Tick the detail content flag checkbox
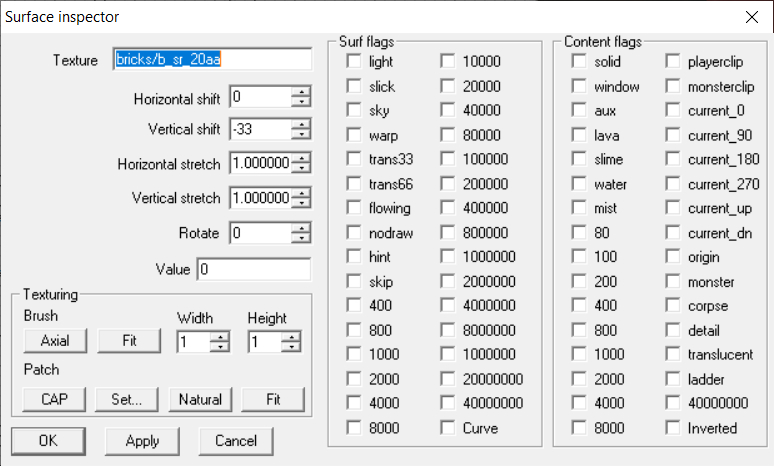 click(673, 330)
